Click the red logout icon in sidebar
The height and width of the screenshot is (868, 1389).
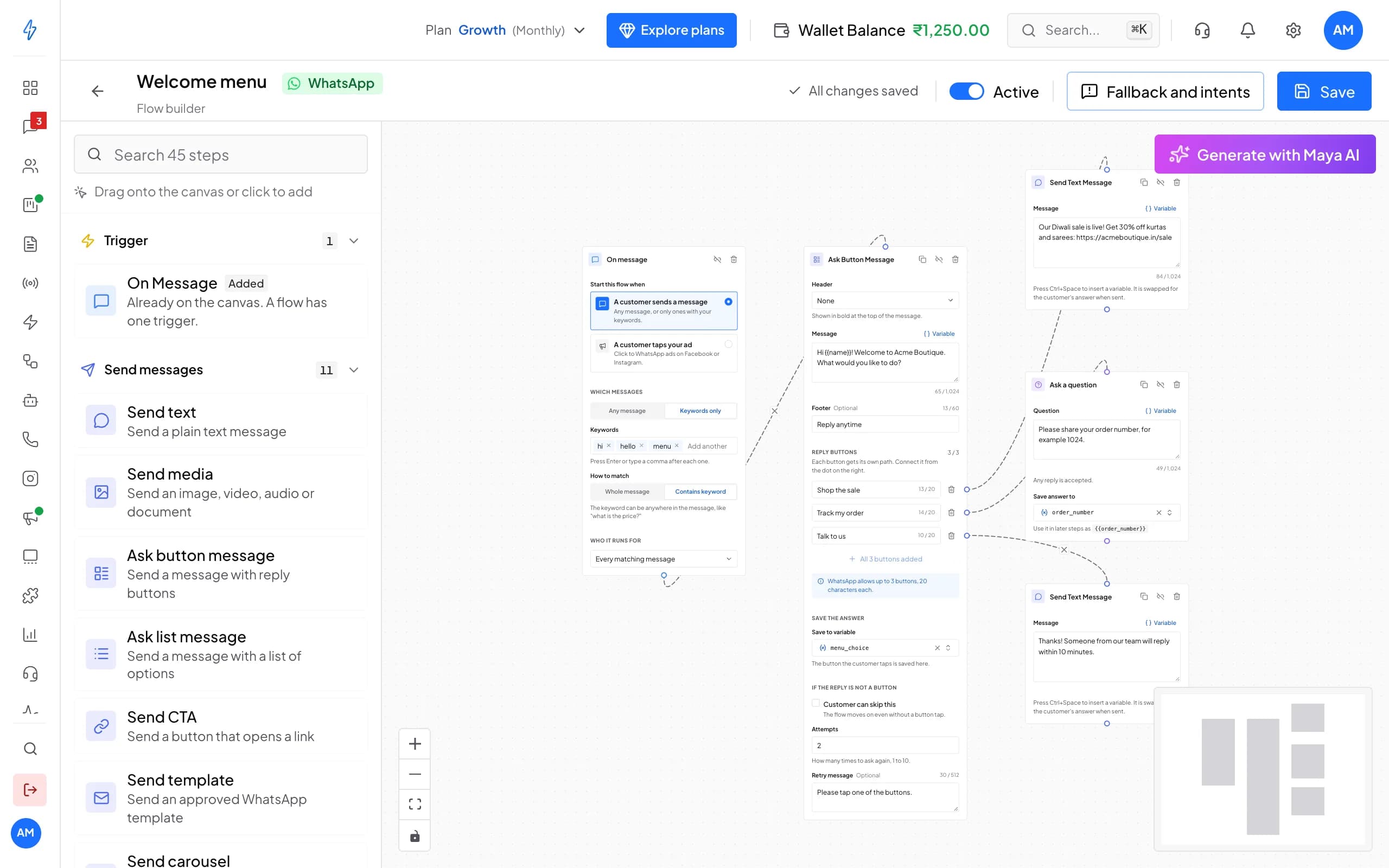tap(30, 790)
